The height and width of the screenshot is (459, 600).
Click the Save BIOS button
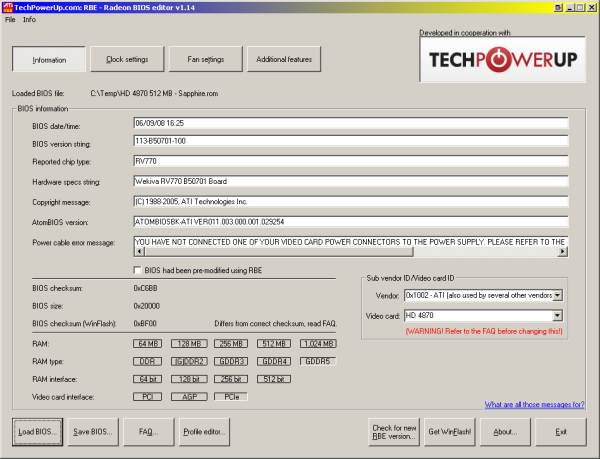[93, 432]
